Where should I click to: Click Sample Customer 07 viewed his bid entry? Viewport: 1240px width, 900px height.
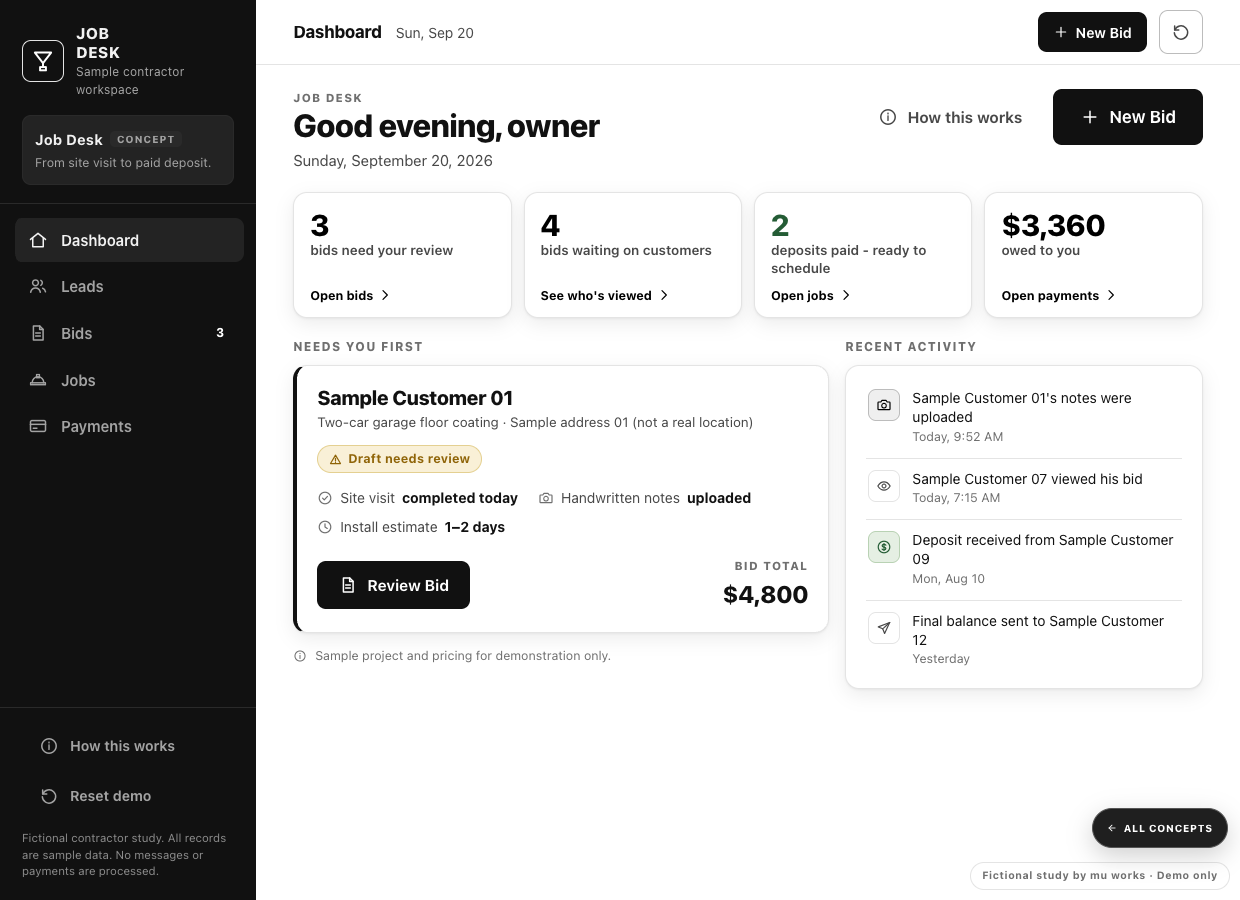pos(1024,488)
